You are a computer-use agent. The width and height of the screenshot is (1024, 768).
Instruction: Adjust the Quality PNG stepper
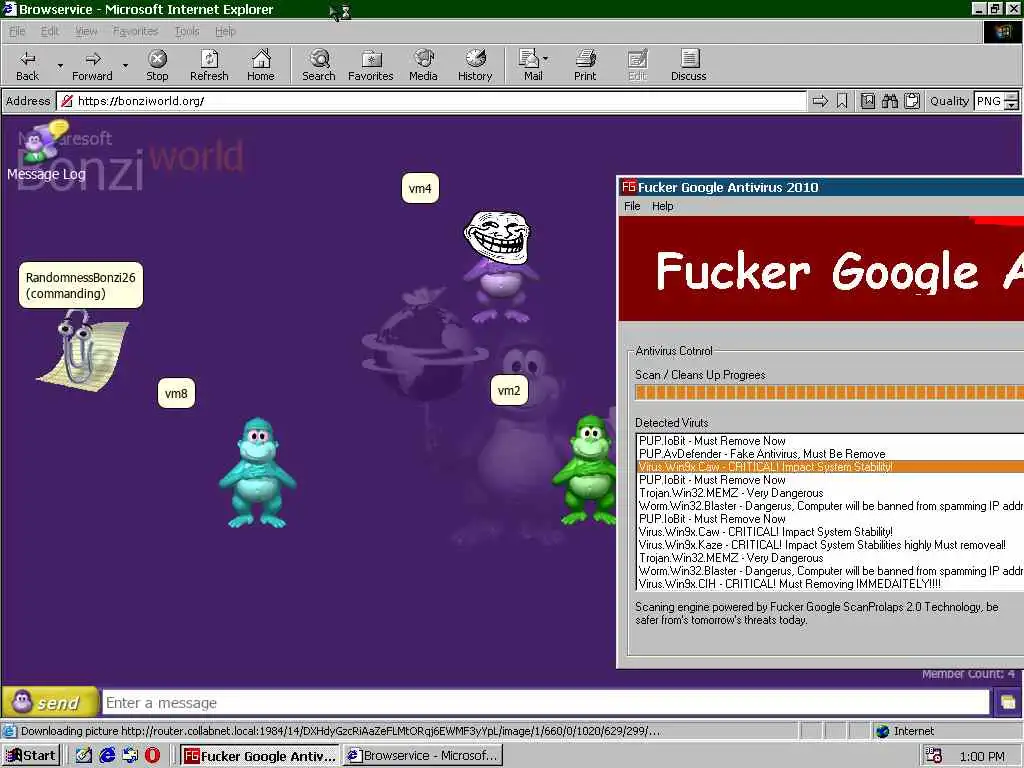click(x=1011, y=101)
